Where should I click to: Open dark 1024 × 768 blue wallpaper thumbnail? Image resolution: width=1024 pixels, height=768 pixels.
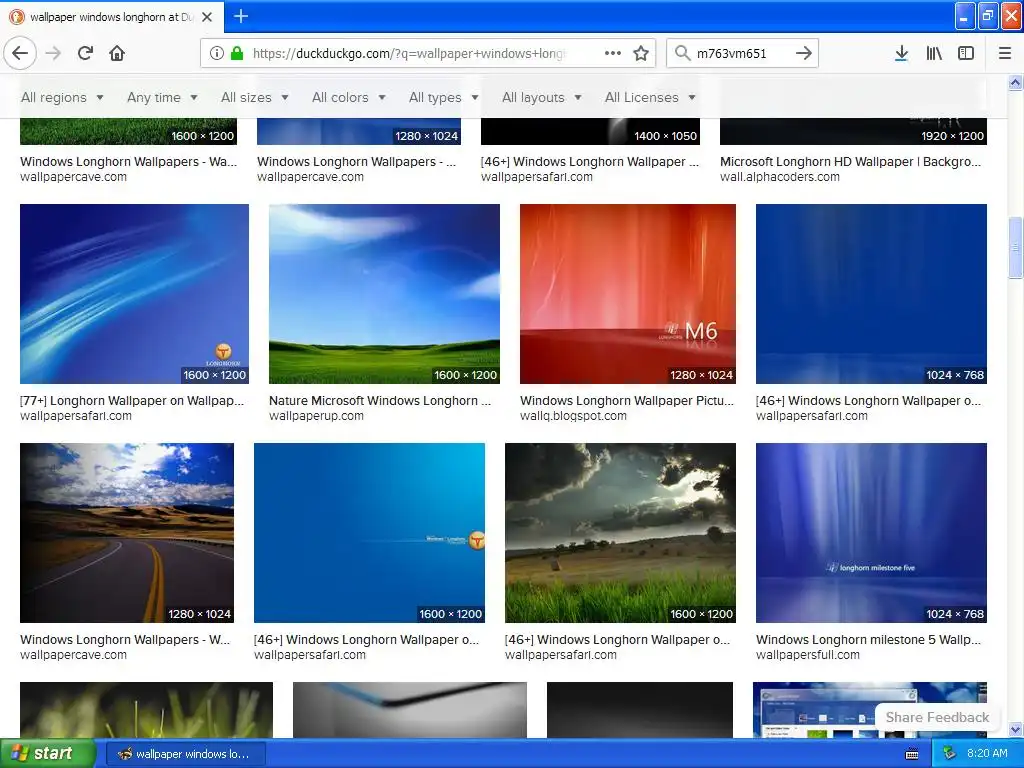click(x=871, y=294)
